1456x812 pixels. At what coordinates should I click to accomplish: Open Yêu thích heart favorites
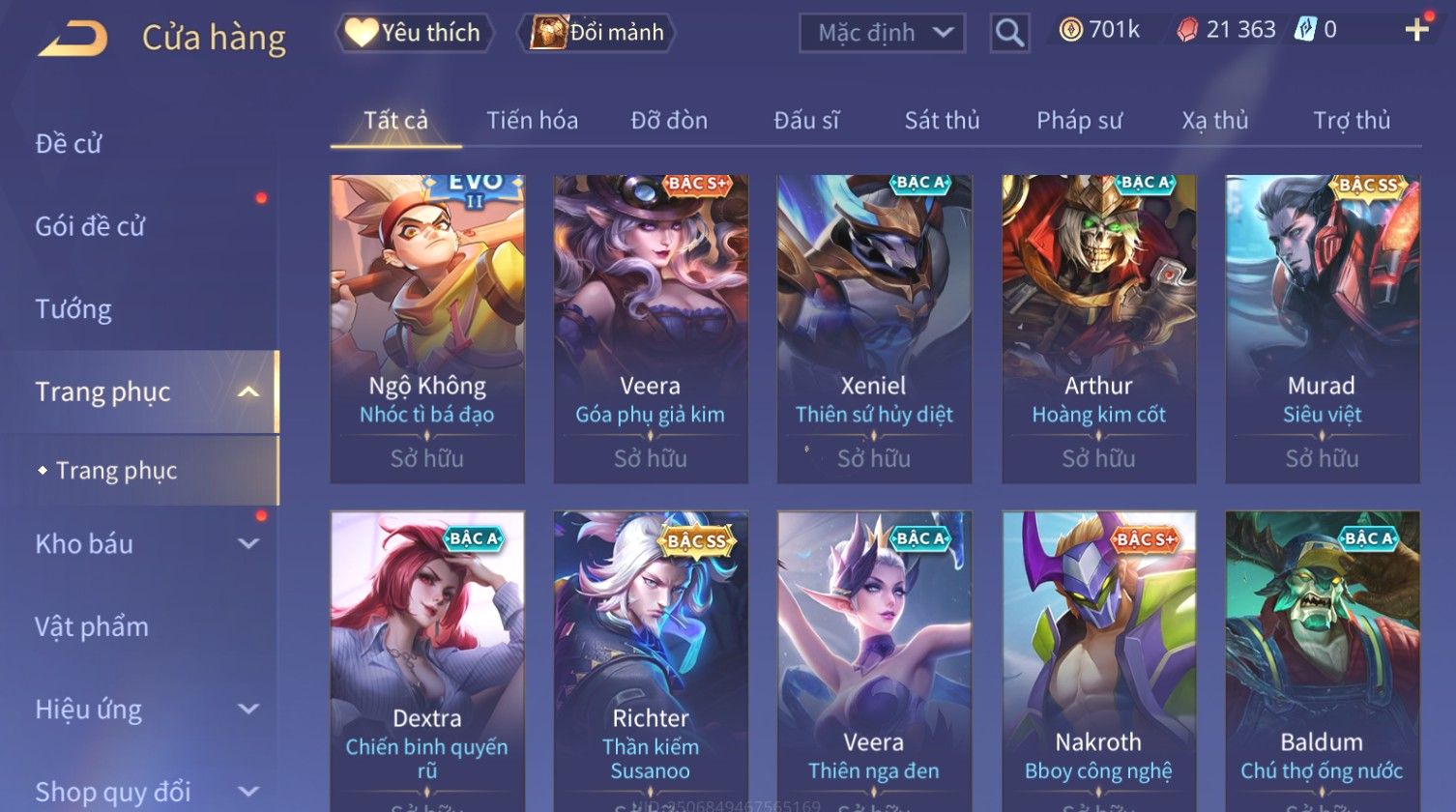click(414, 33)
